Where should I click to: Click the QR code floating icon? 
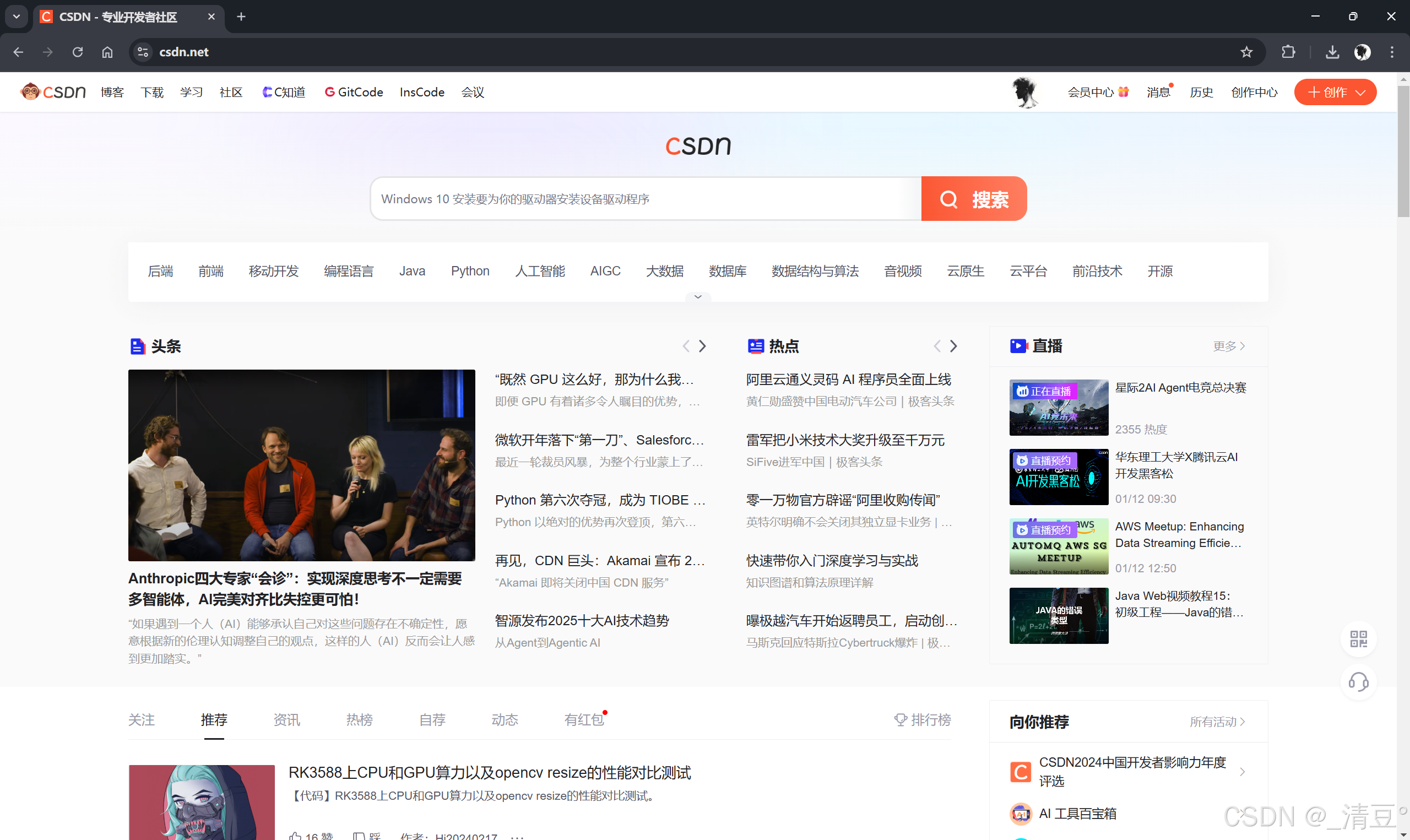click(1359, 639)
